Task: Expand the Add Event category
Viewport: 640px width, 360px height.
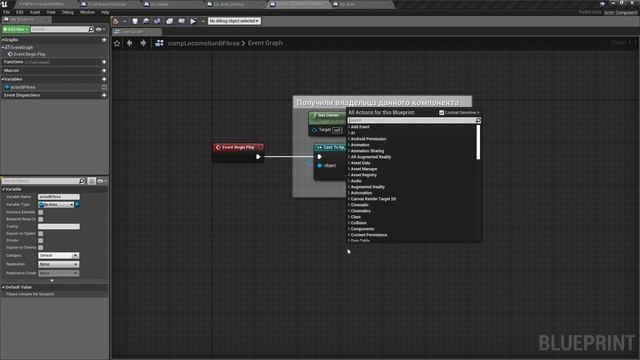Action: (349, 127)
